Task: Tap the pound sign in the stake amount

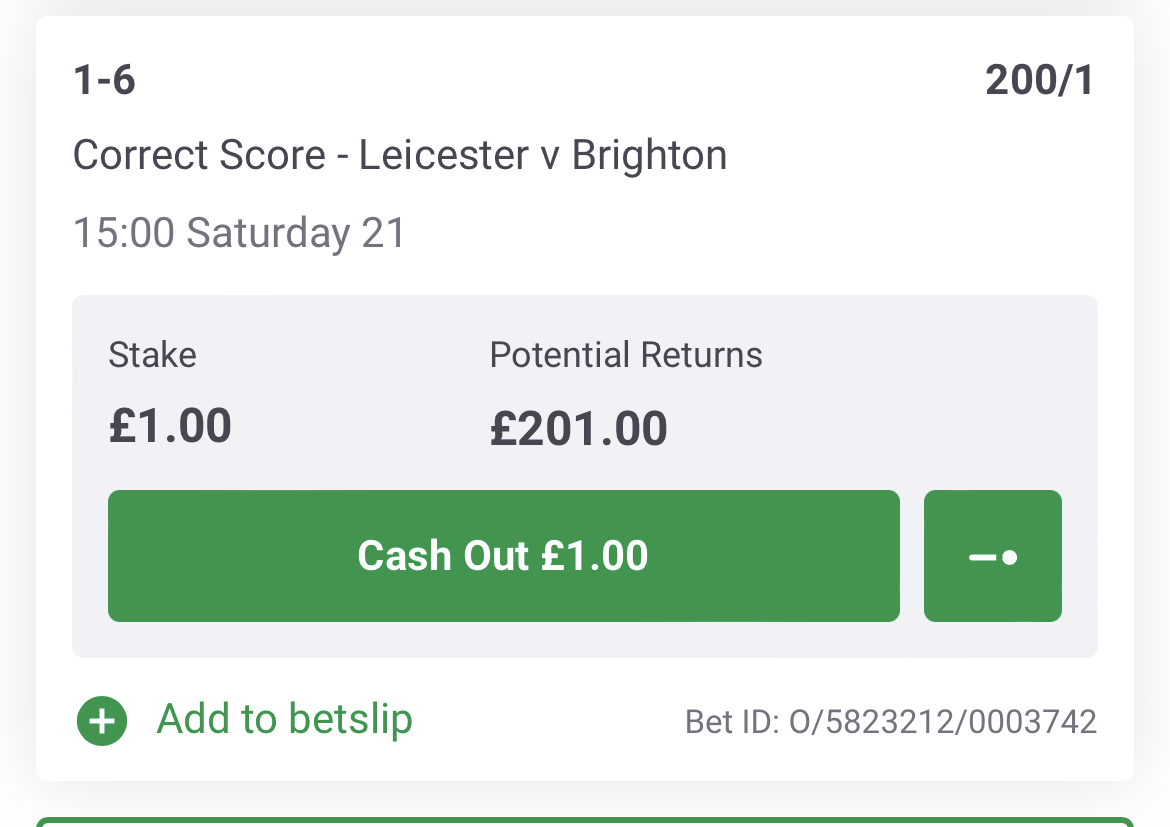Action: 122,426
